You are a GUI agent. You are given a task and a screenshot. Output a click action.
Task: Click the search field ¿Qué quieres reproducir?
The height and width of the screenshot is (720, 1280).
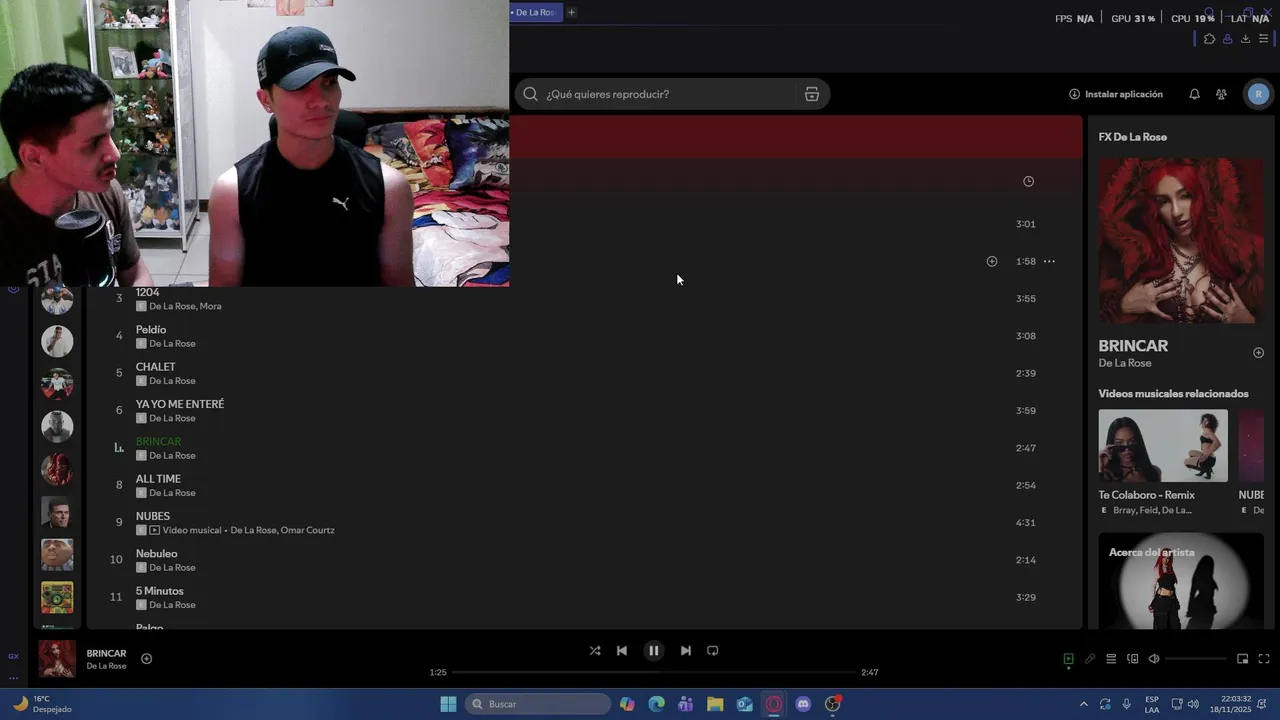click(670, 94)
